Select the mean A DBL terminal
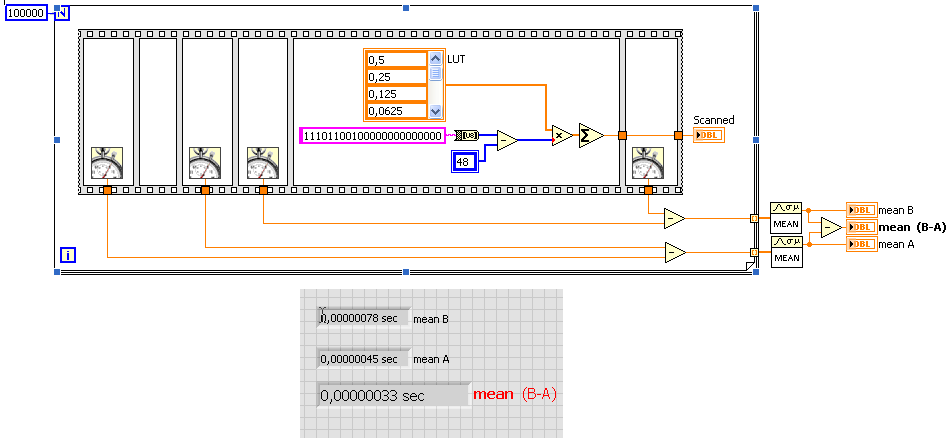This screenshot has width=952, height=444. (x=862, y=244)
